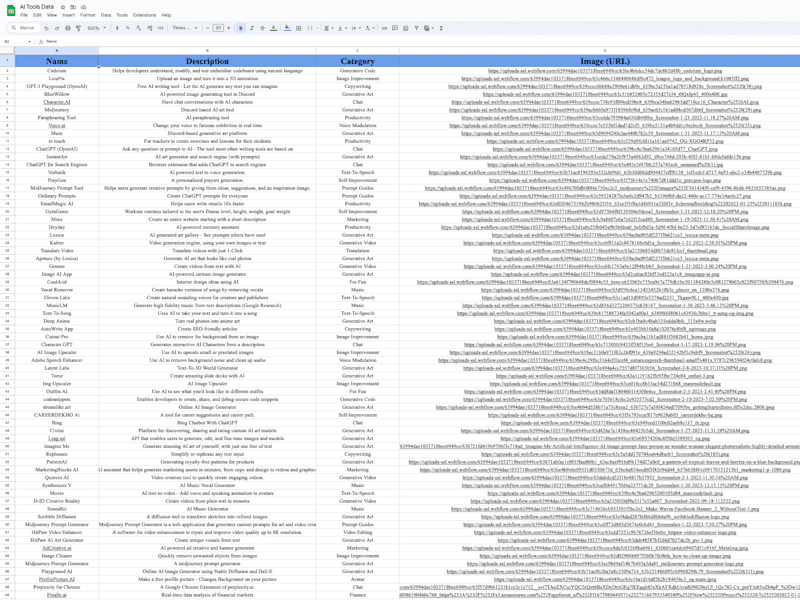Click the Print icon

pos(68,28)
